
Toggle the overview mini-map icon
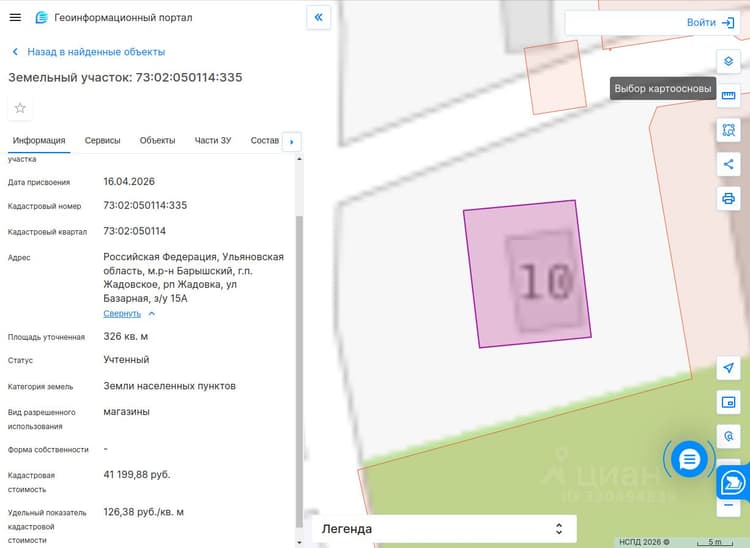click(x=728, y=402)
